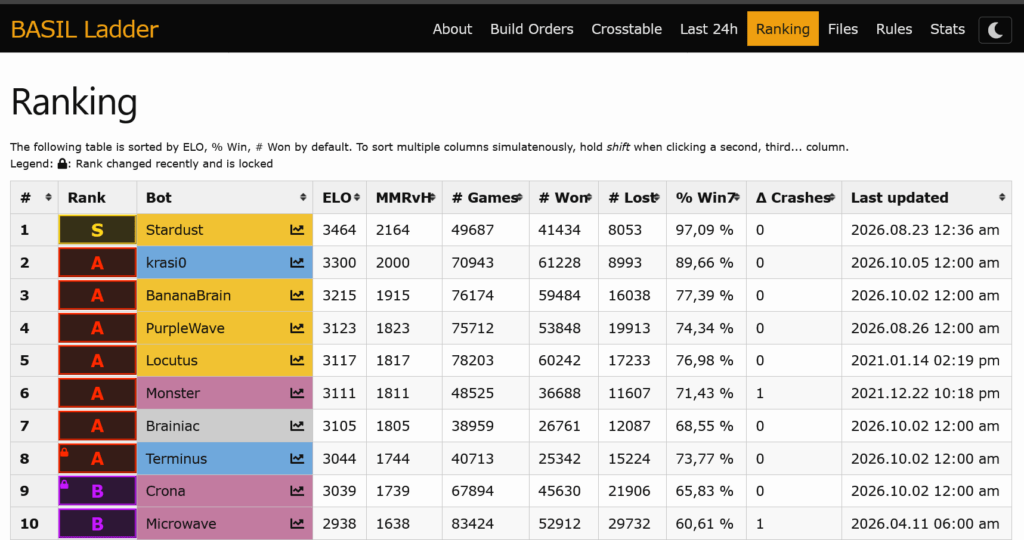Open Monster rating chart icon
Screen dimensions: 1024x540
(x=297, y=393)
